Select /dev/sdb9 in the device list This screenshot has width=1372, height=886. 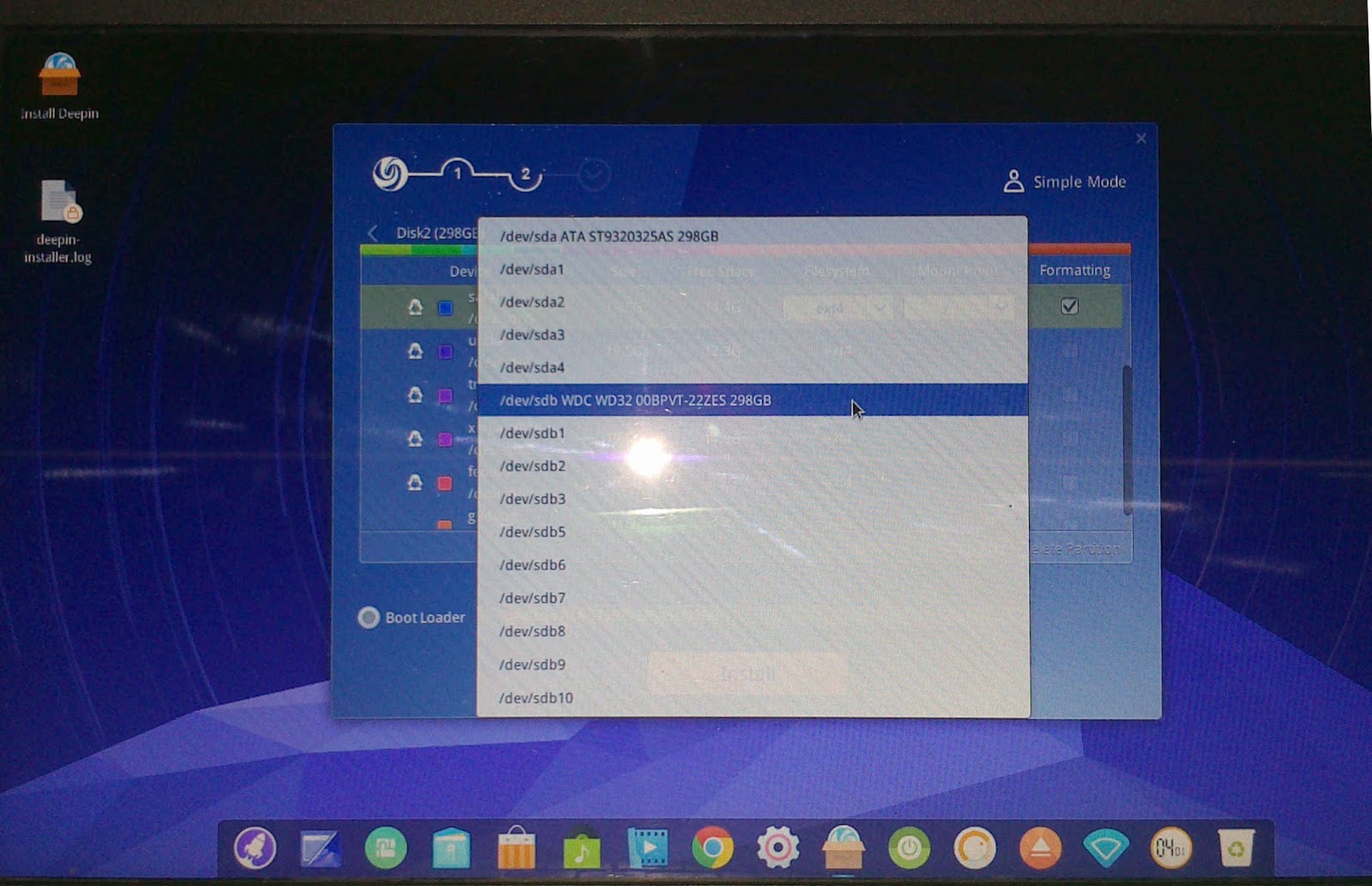tap(753, 665)
